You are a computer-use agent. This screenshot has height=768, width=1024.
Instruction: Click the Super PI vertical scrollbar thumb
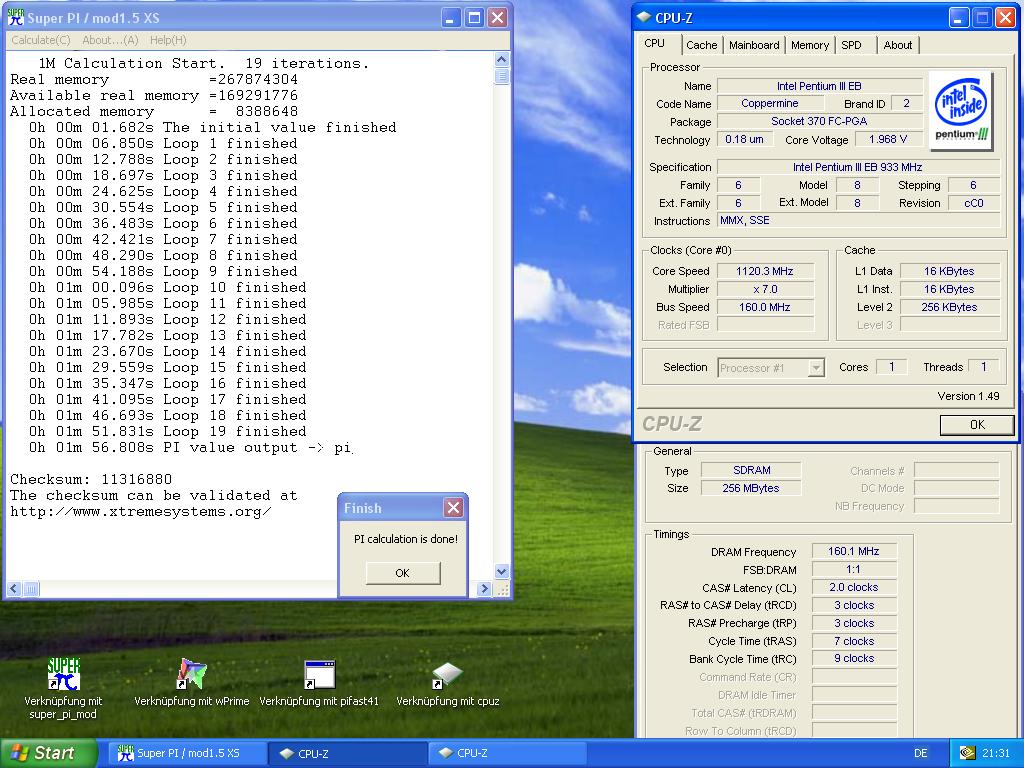[502, 76]
